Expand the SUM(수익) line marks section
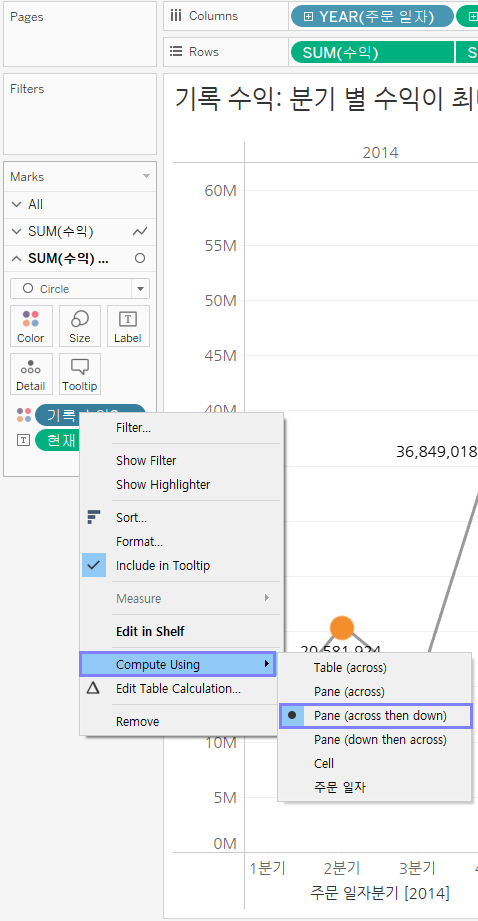Image resolution: width=478 pixels, height=921 pixels. (x=16, y=231)
